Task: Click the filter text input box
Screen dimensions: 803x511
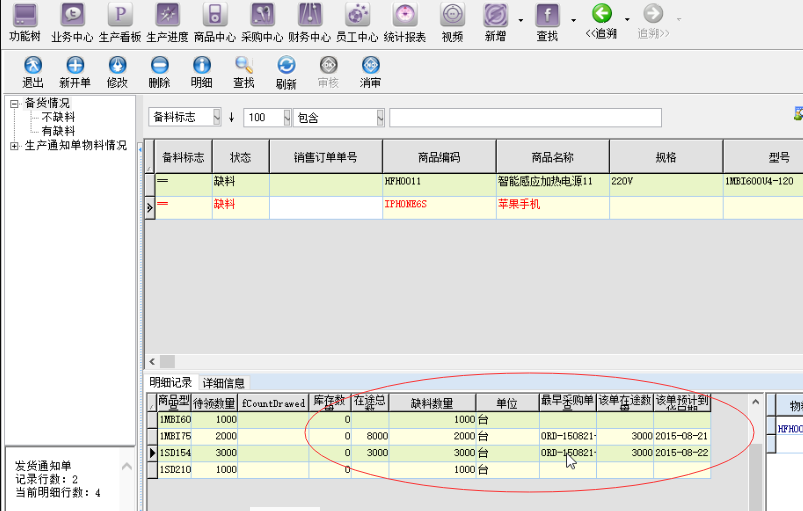Action: pyautogui.click(x=525, y=117)
